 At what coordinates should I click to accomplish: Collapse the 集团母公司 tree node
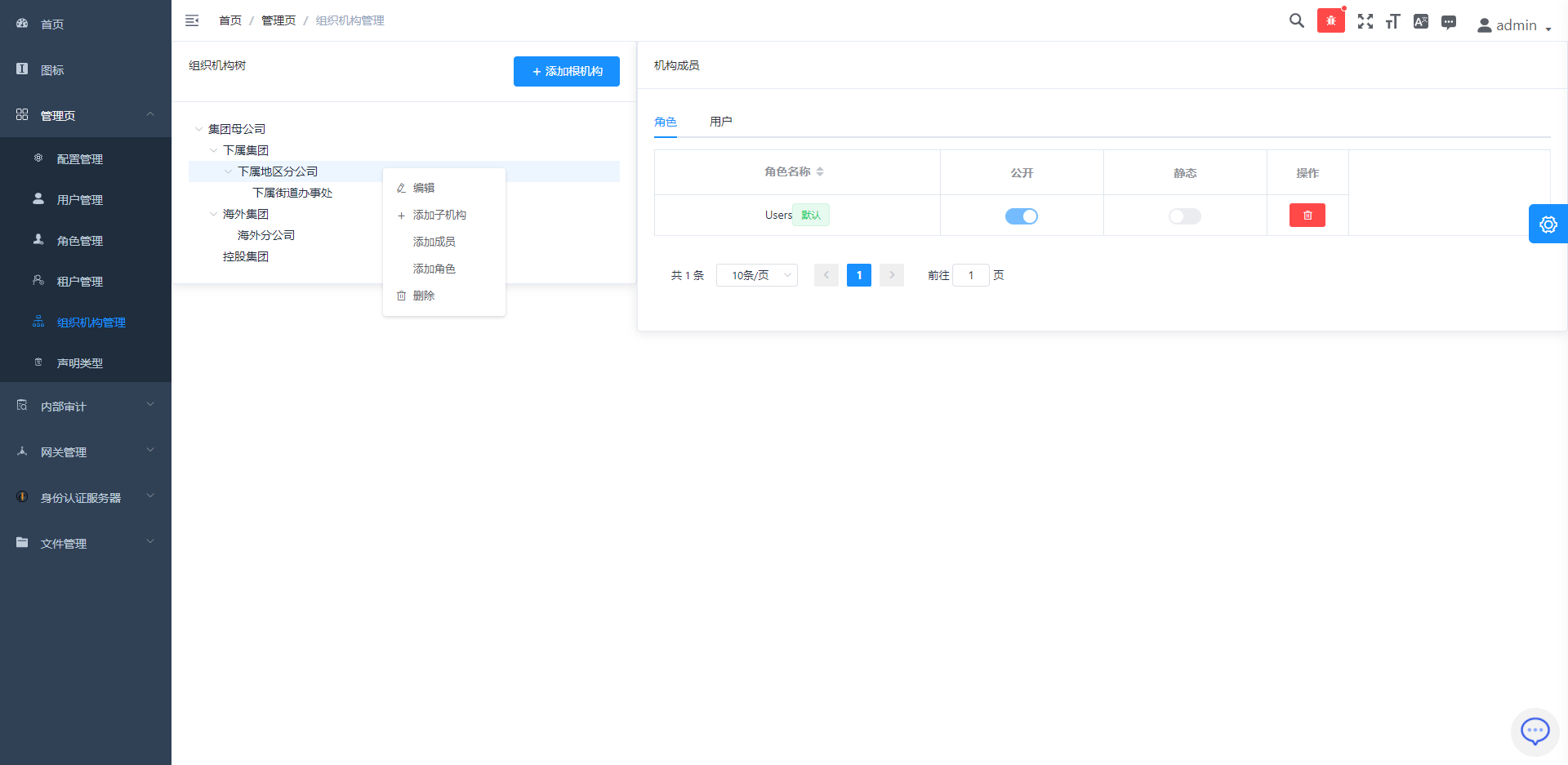click(x=198, y=129)
